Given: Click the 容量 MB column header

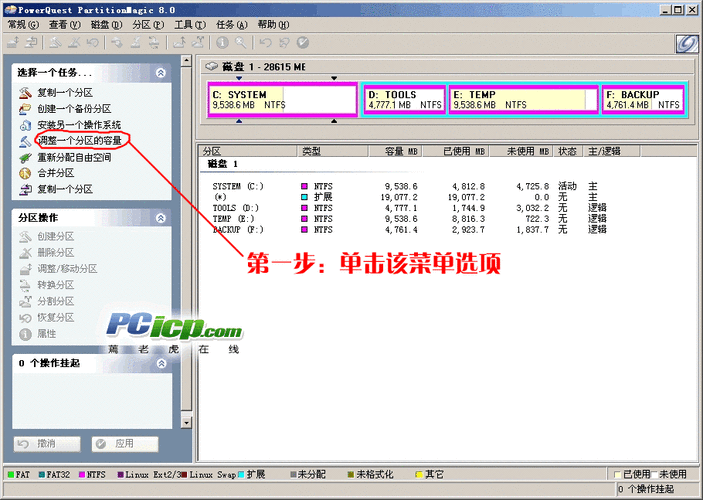Looking at the screenshot, I should 395,151.
